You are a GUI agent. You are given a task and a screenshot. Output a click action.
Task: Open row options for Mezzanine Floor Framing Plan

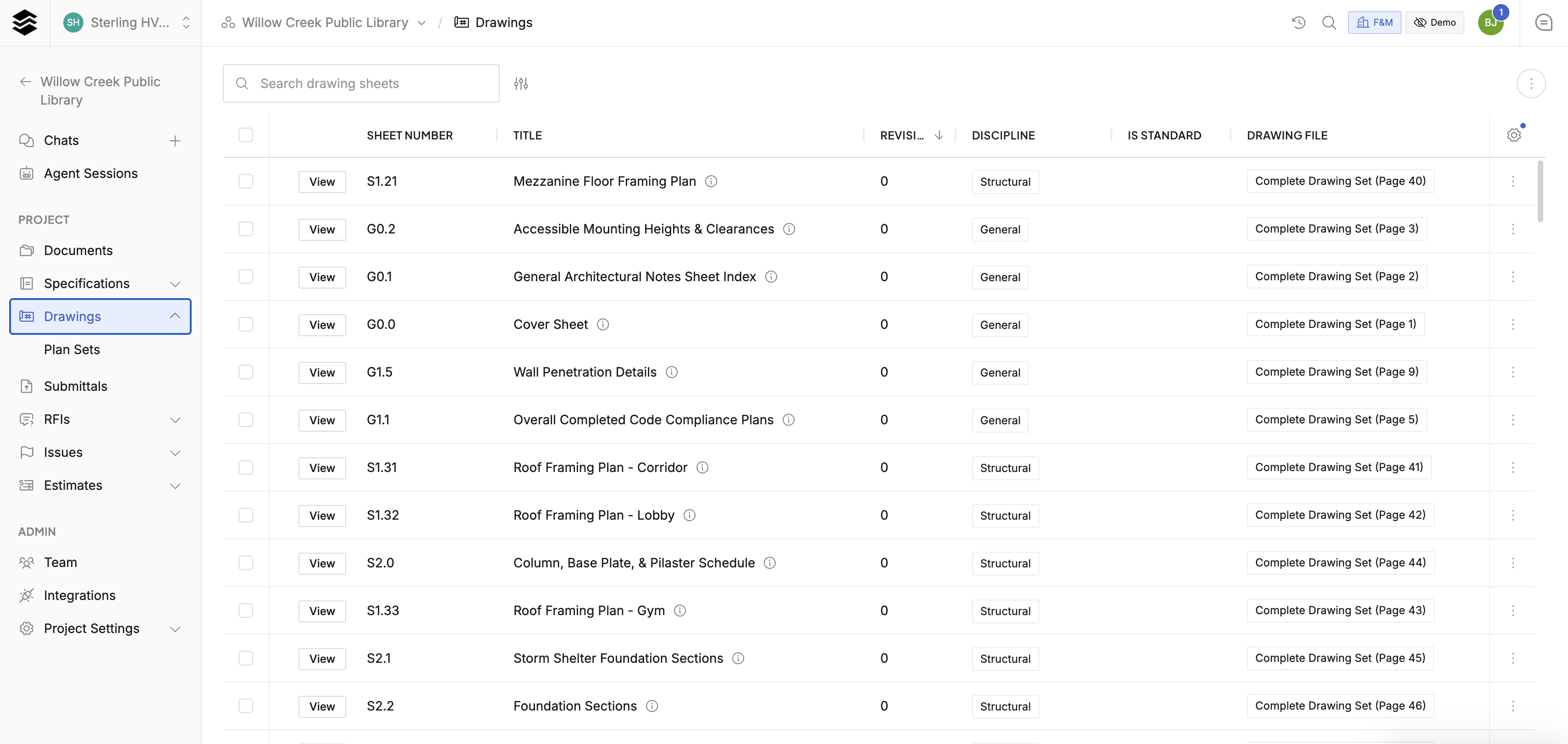tap(1513, 182)
